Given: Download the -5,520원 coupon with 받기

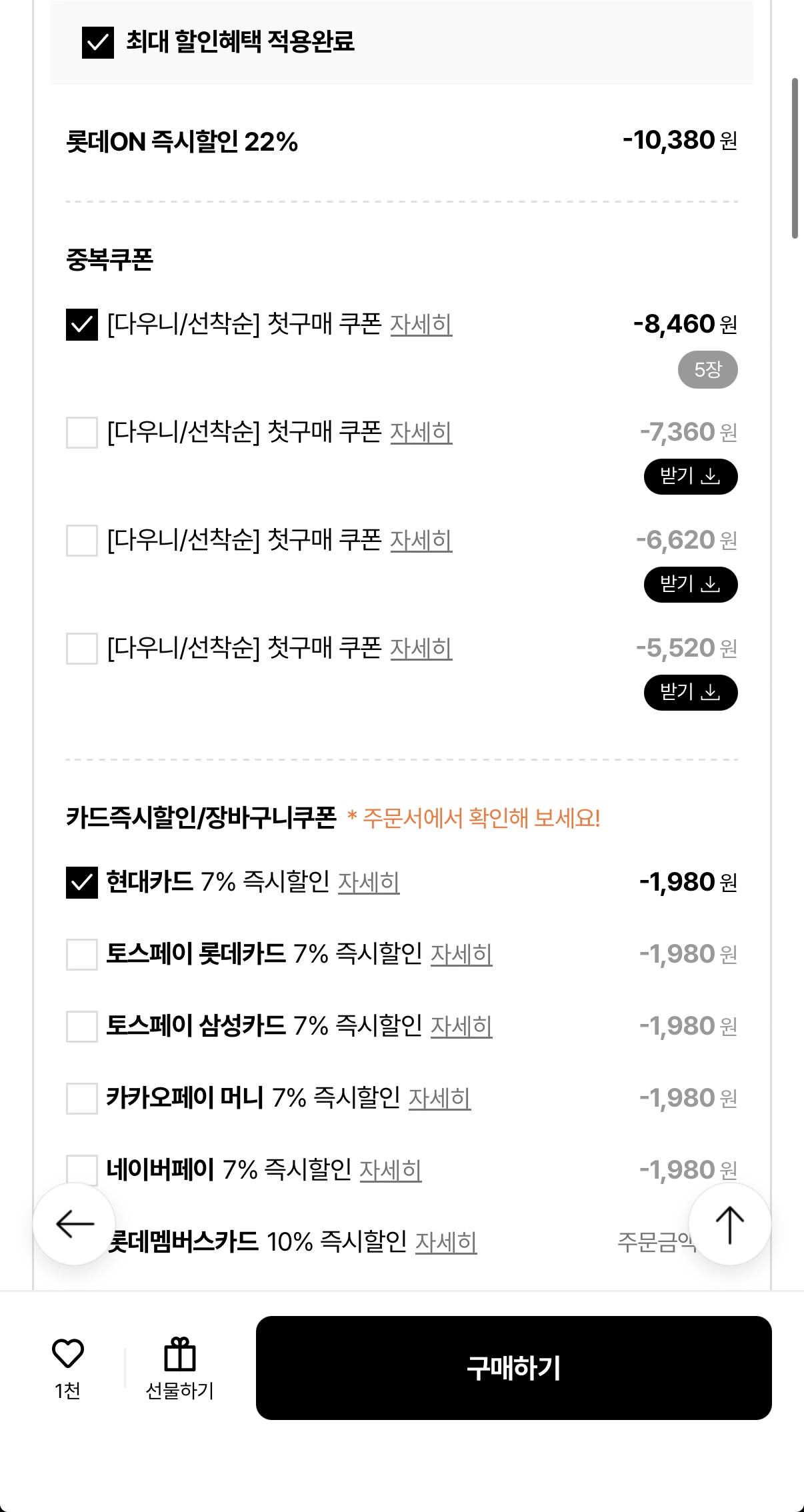Looking at the screenshot, I should [x=690, y=693].
